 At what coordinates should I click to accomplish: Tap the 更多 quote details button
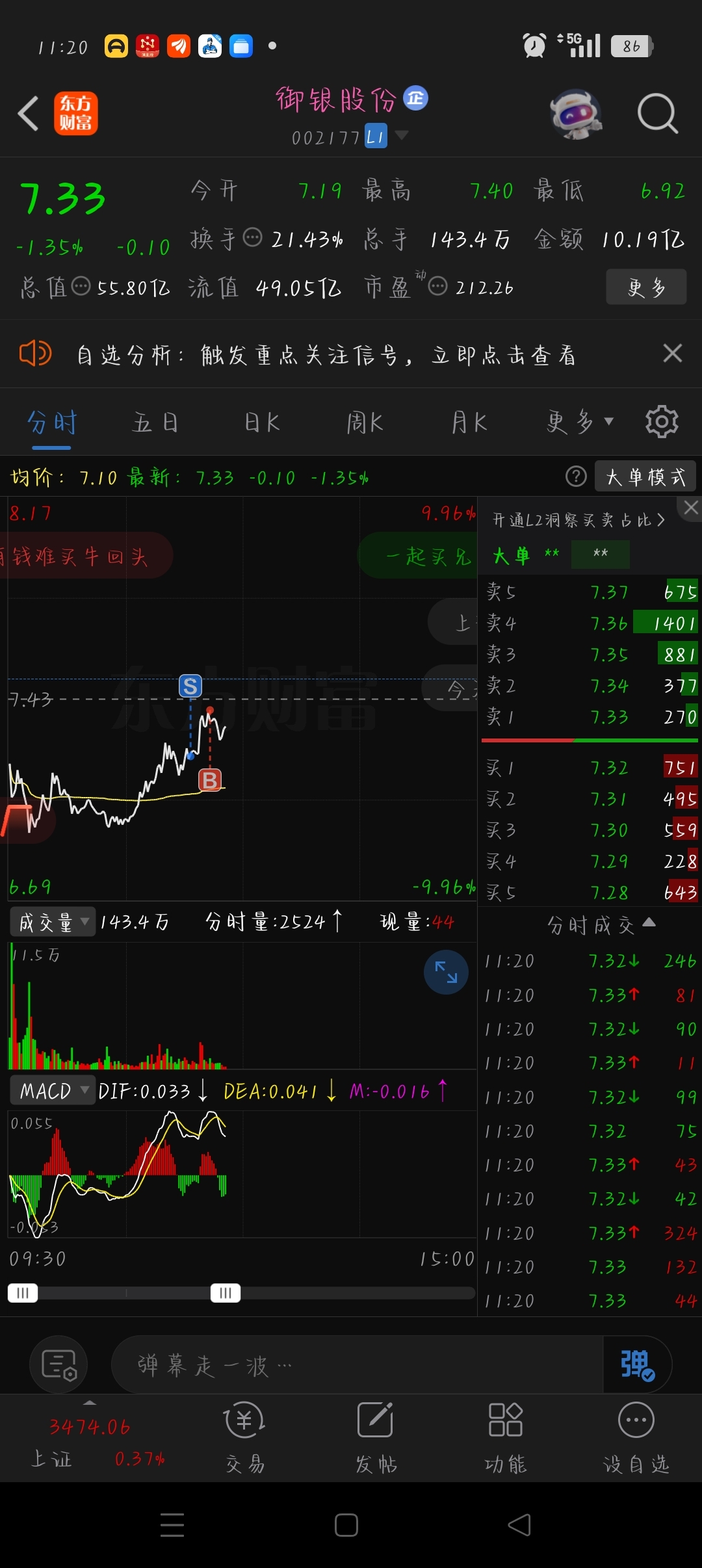tap(646, 287)
